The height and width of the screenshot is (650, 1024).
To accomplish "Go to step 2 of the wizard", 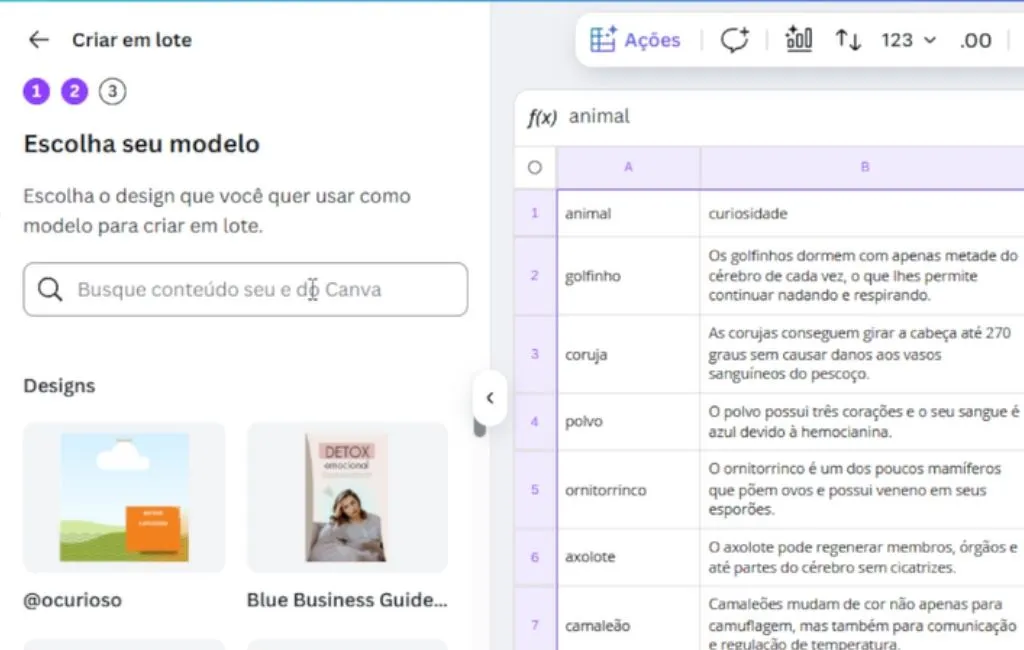I will (75, 92).
